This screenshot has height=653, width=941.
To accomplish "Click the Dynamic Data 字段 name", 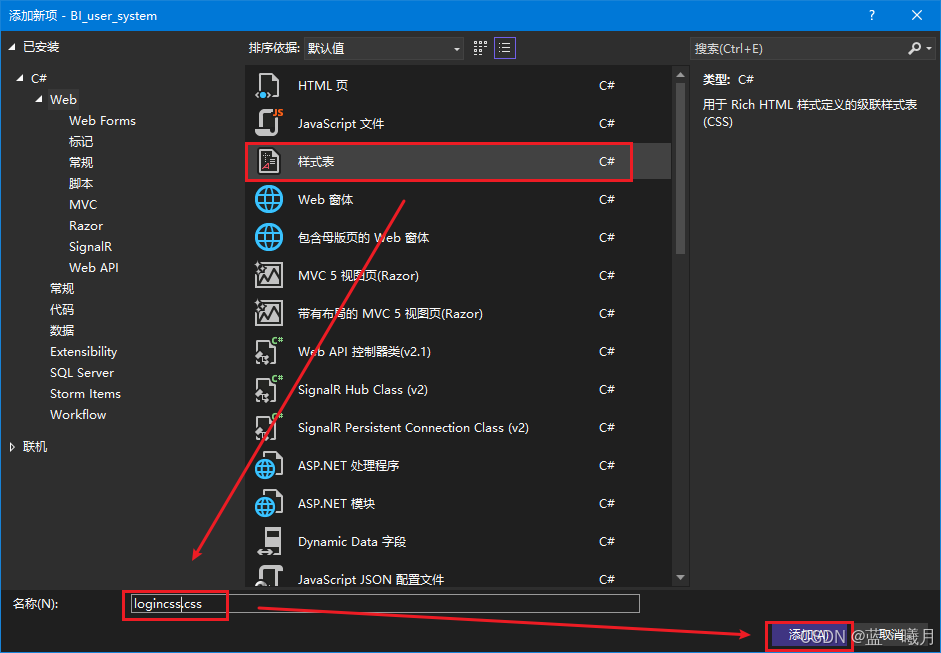I will coord(352,542).
